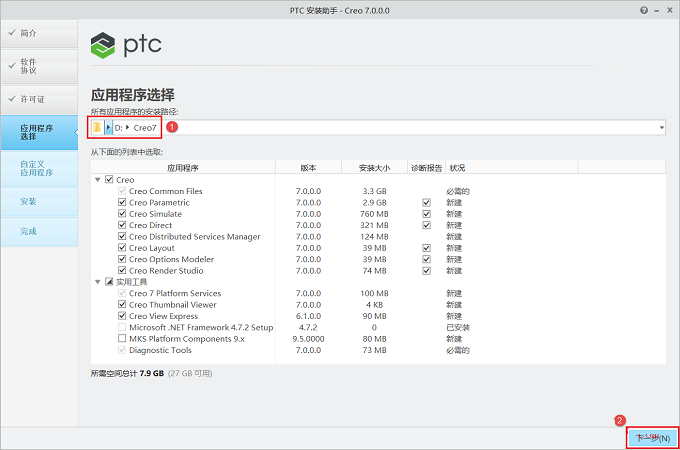
Task: Collapse the Creo application group
Action: click(x=98, y=179)
